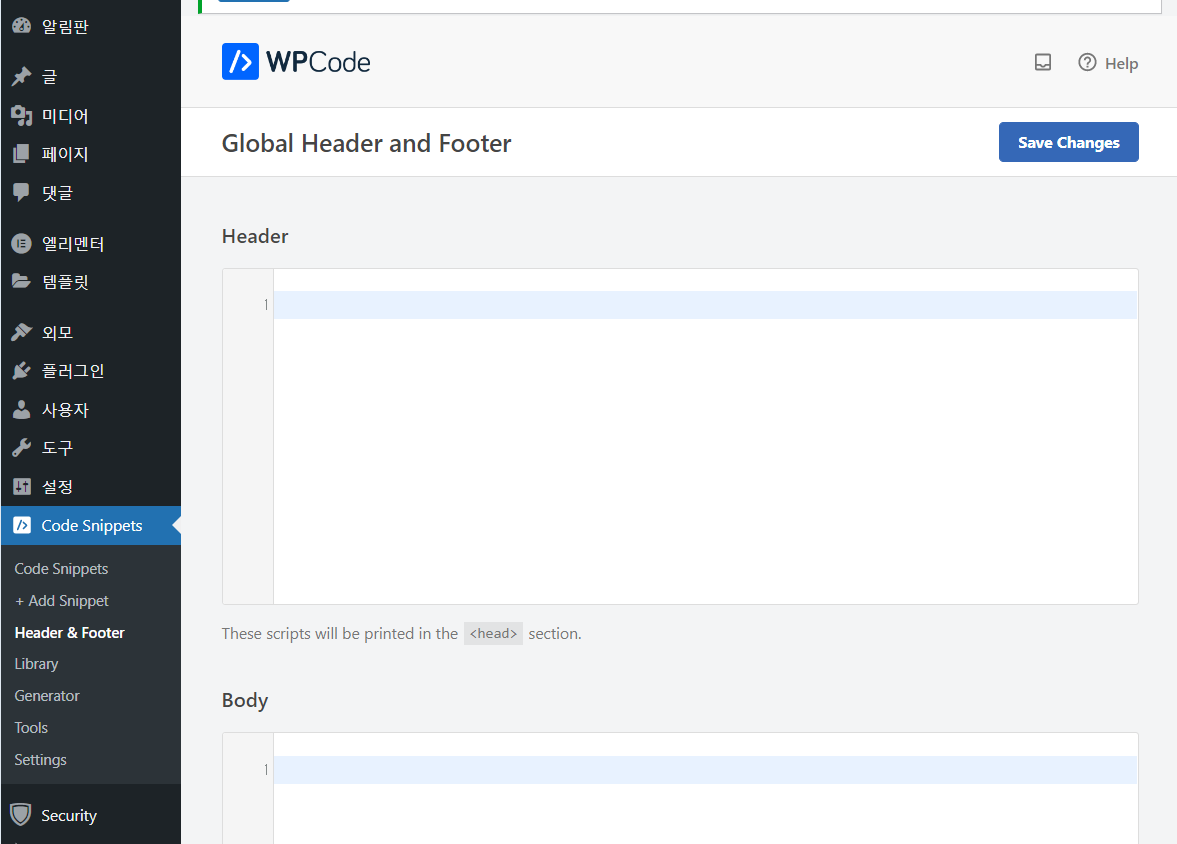The width and height of the screenshot is (1177, 844).
Task: Click the Help text link
Action: coord(1121,63)
